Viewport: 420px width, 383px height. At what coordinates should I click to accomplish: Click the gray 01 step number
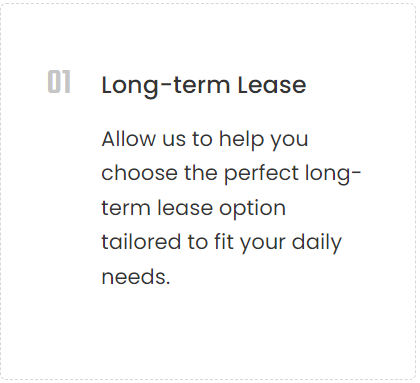59,82
